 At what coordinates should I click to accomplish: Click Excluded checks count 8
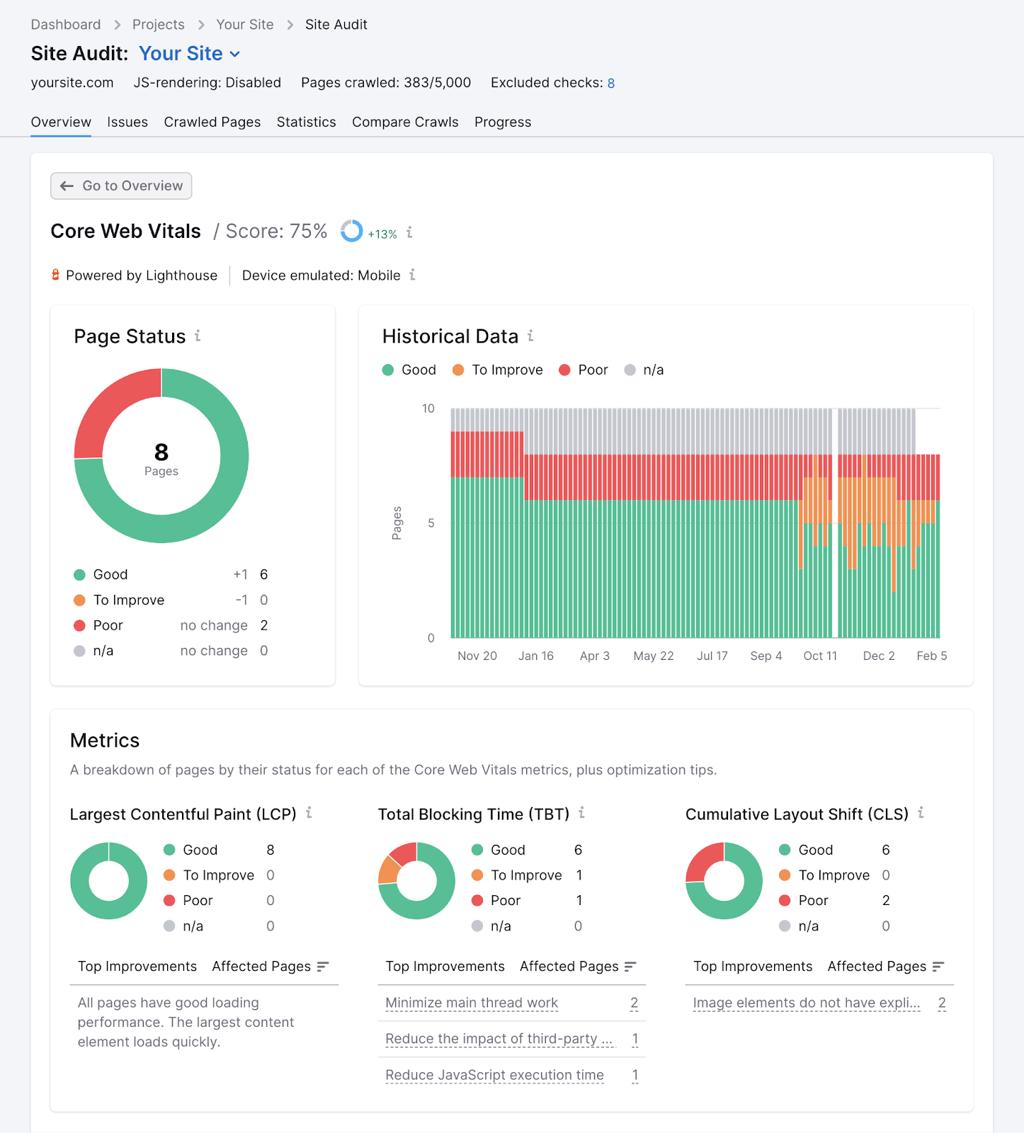[611, 83]
